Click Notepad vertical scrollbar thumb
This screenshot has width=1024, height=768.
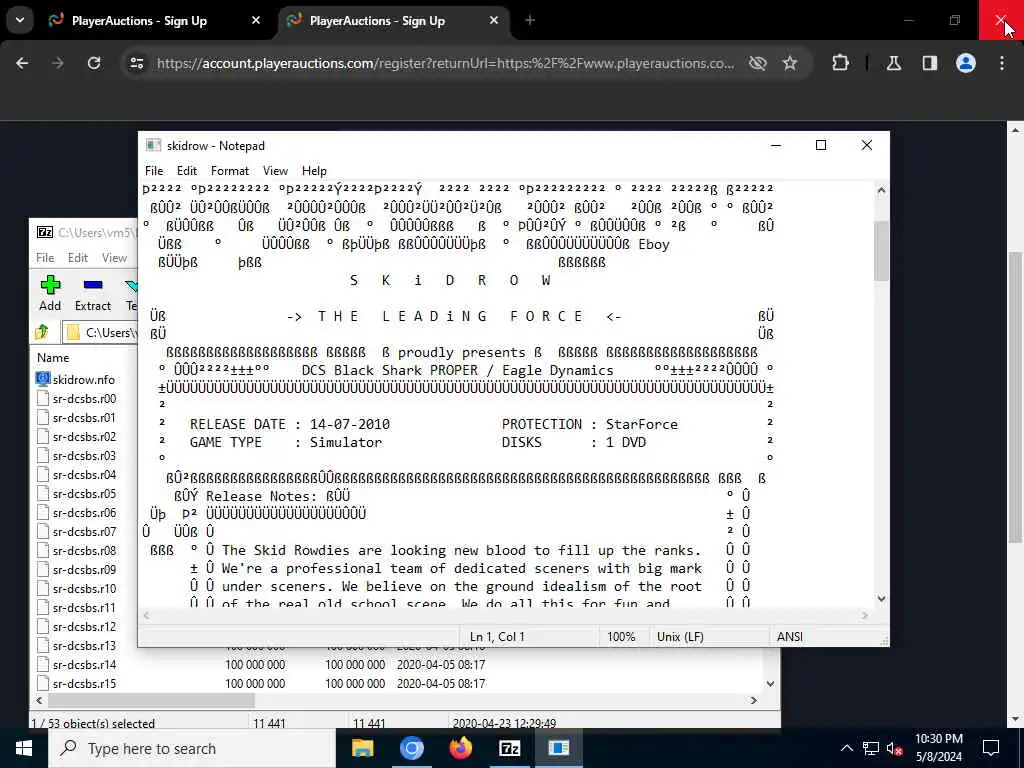coord(881,251)
